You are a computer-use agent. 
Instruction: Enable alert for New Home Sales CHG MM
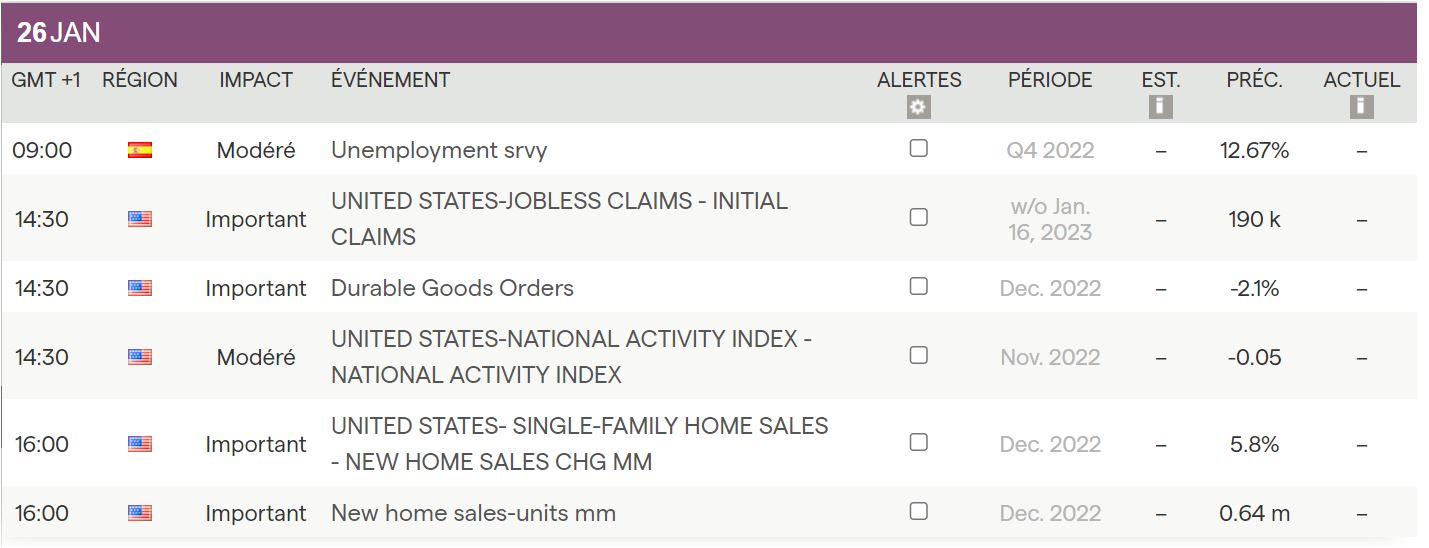[x=918, y=442]
